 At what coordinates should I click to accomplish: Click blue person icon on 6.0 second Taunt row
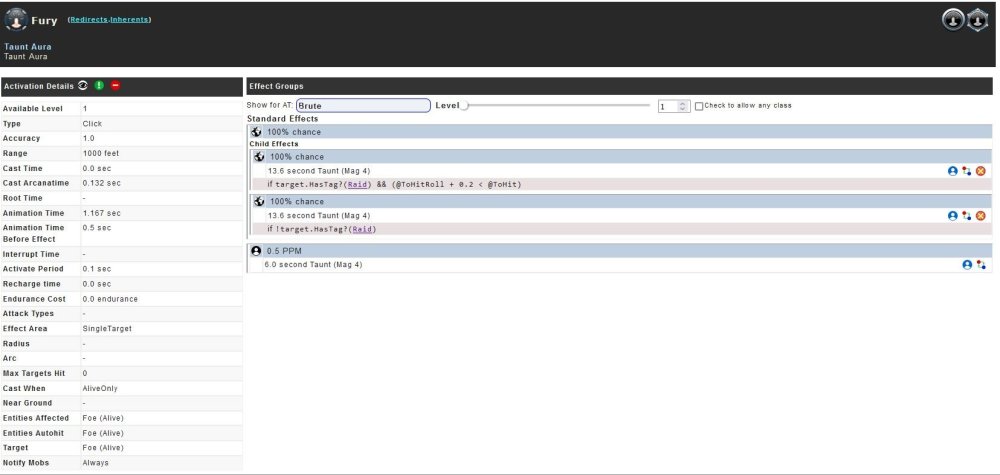[967, 265]
